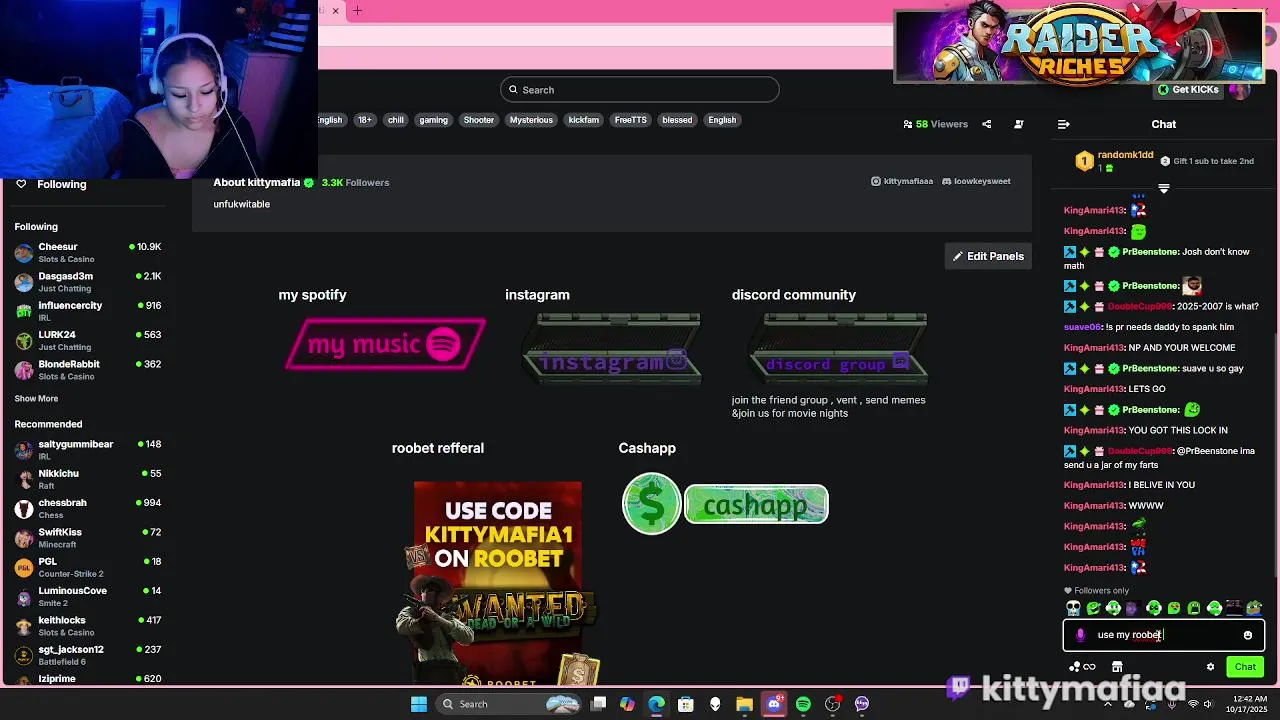The image size is (1280, 720).
Task: Open saltygummibear recommended channel
Action: pos(88,450)
